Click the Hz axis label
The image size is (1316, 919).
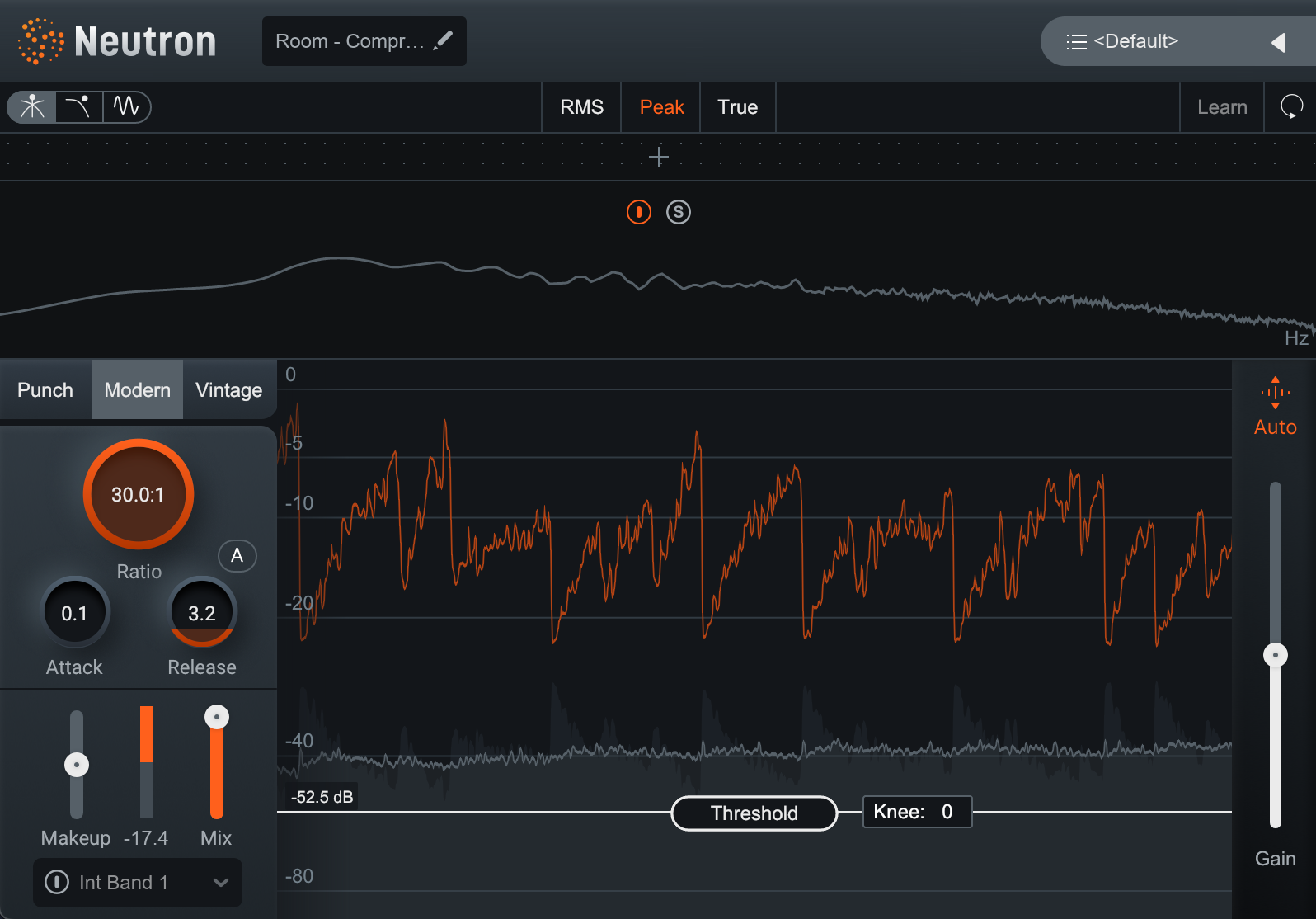coord(1296,338)
